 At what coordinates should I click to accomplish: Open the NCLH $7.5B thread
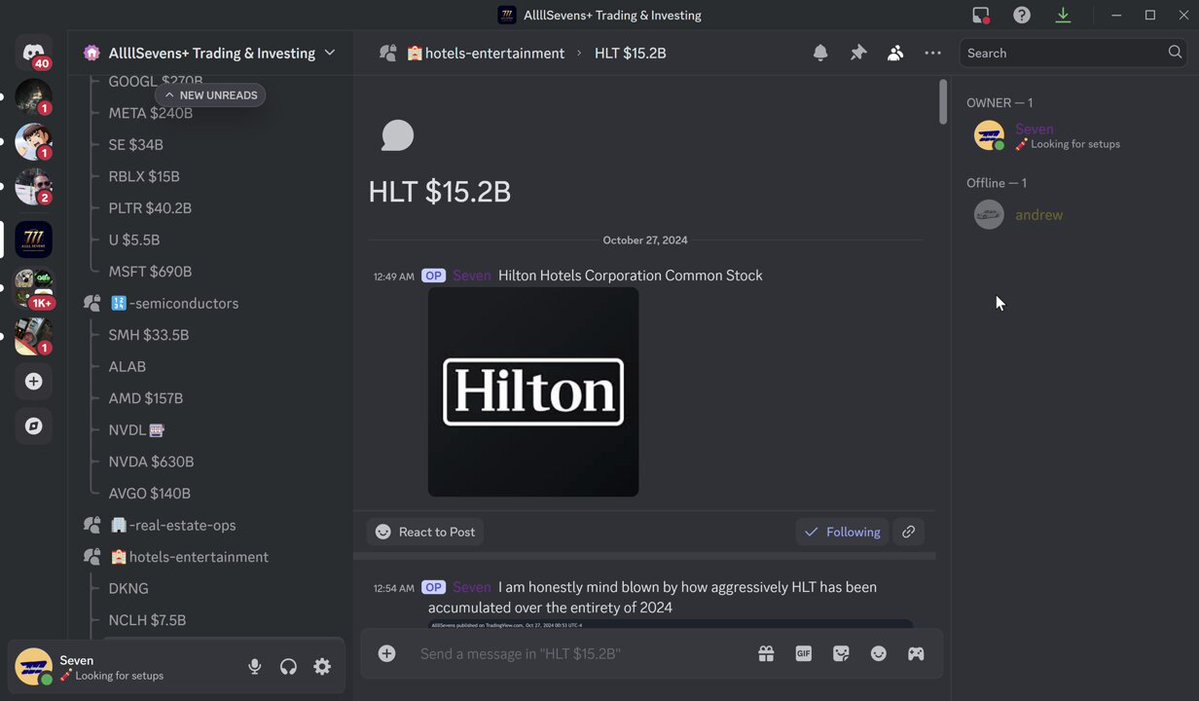(x=147, y=620)
